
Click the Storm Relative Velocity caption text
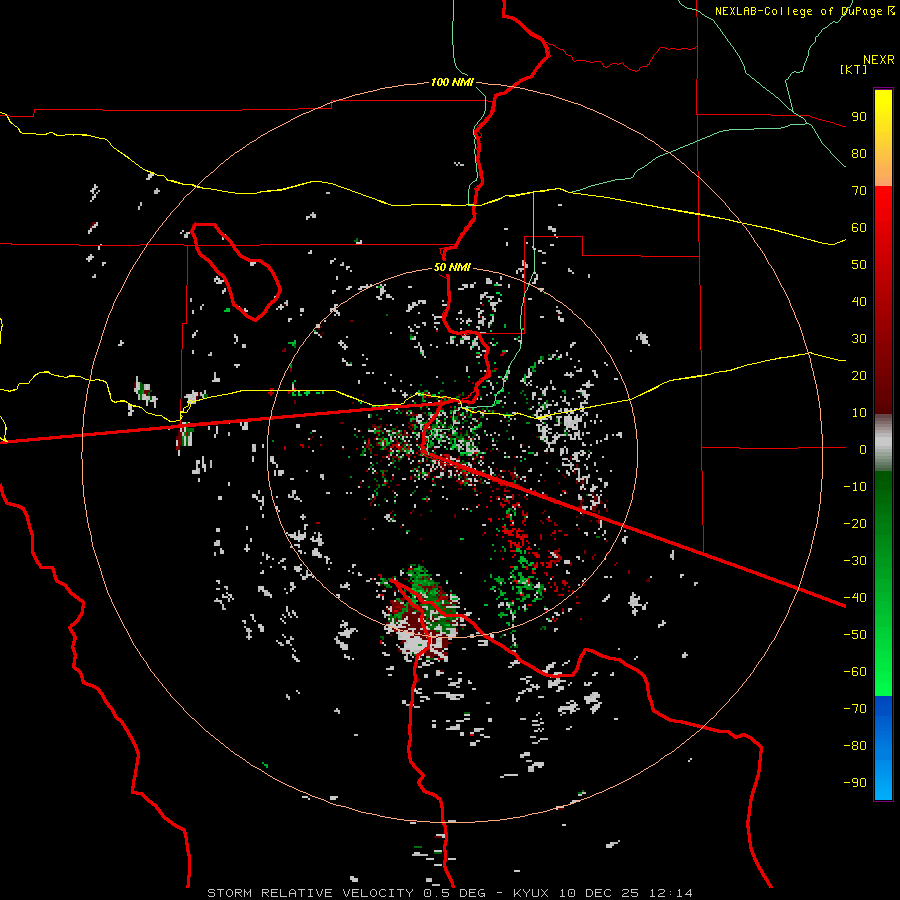click(x=449, y=893)
